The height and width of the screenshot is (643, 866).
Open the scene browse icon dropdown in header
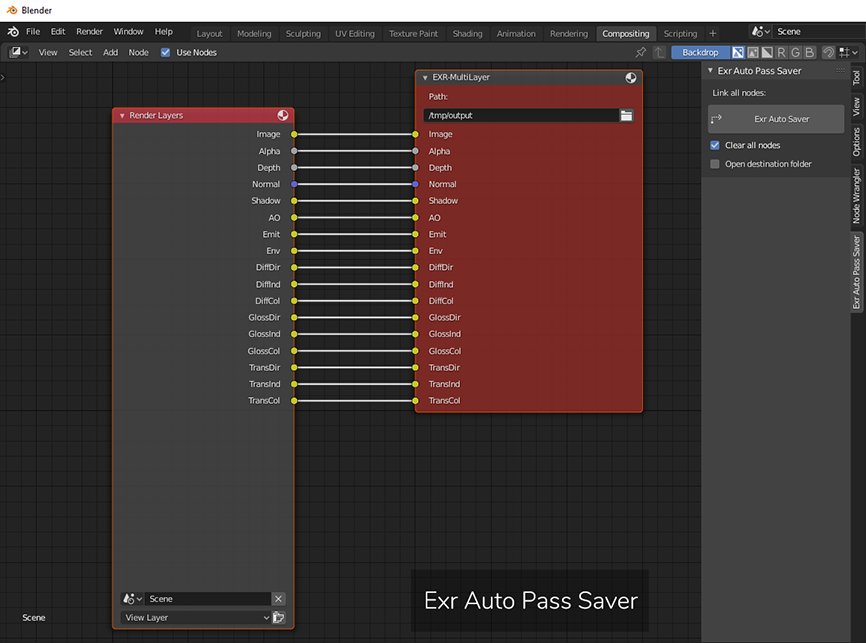tap(761, 31)
